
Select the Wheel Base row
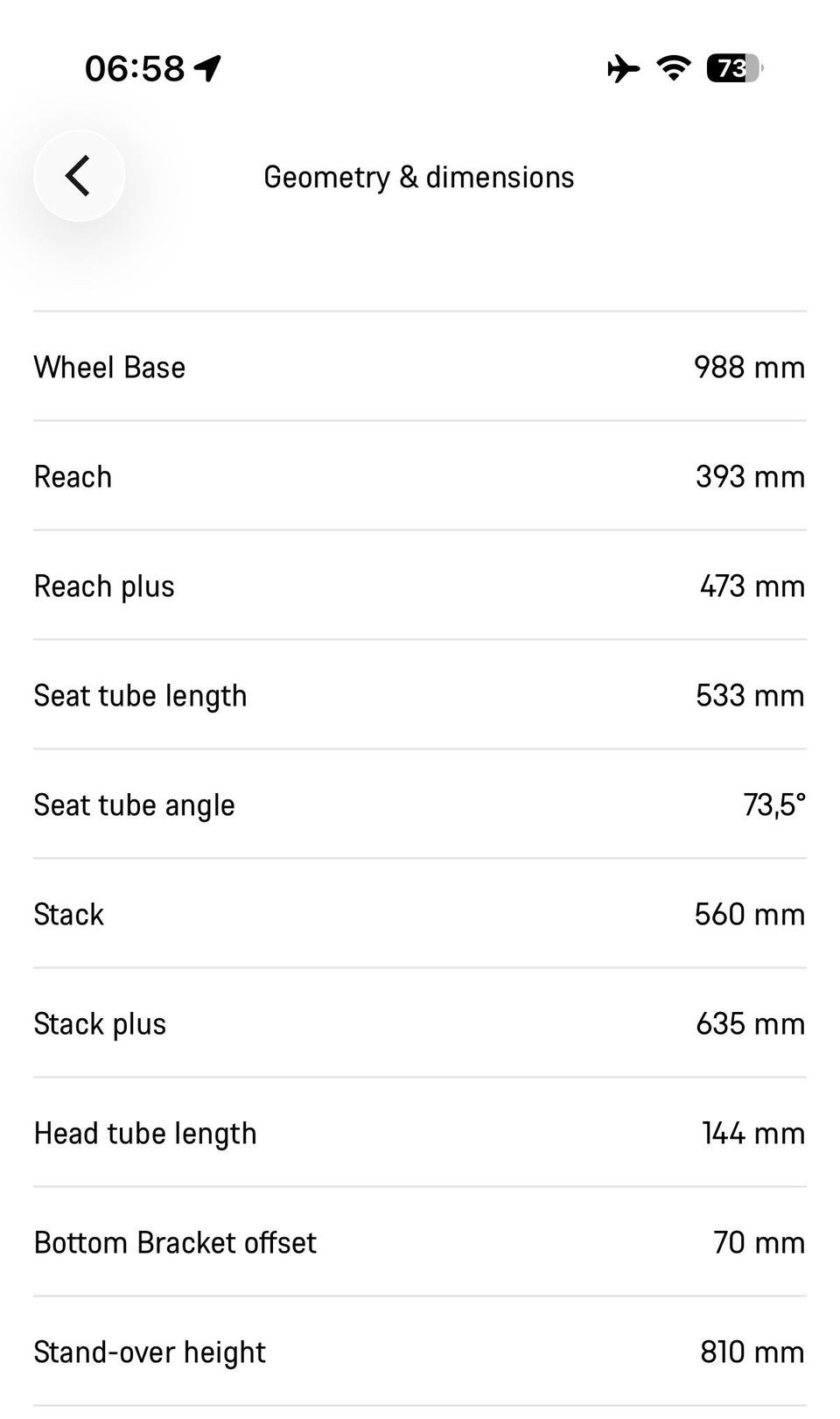[419, 367]
